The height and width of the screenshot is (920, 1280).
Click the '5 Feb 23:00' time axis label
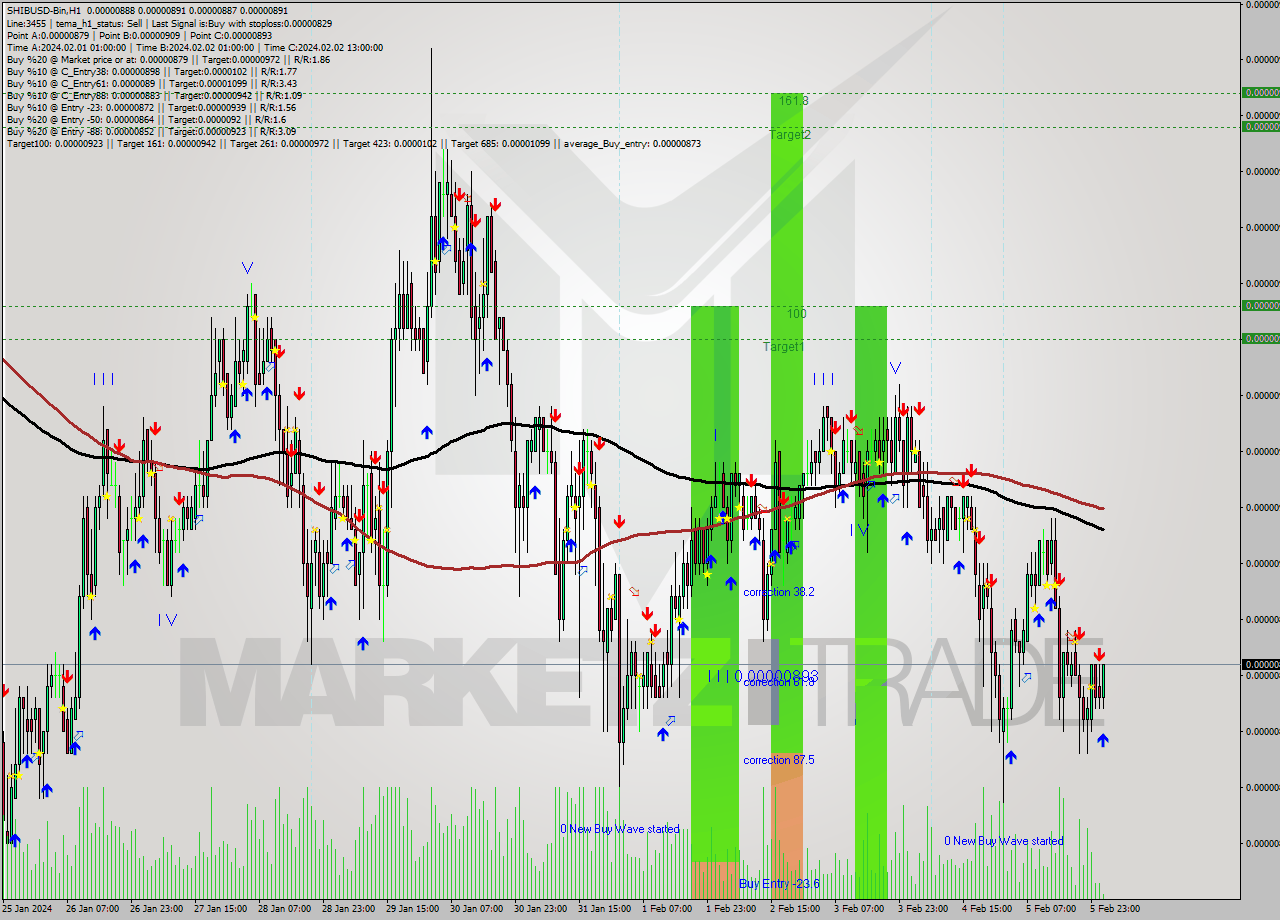(x=1115, y=909)
